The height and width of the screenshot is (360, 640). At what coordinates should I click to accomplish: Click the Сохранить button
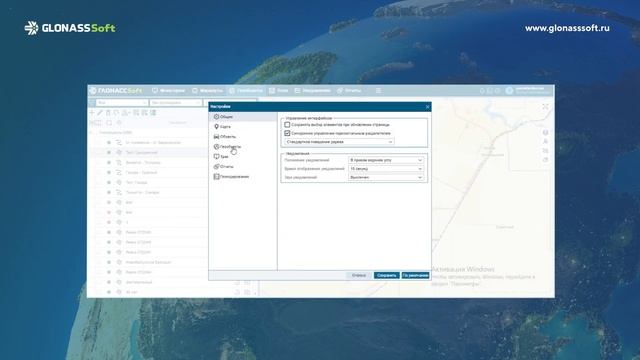pos(387,276)
